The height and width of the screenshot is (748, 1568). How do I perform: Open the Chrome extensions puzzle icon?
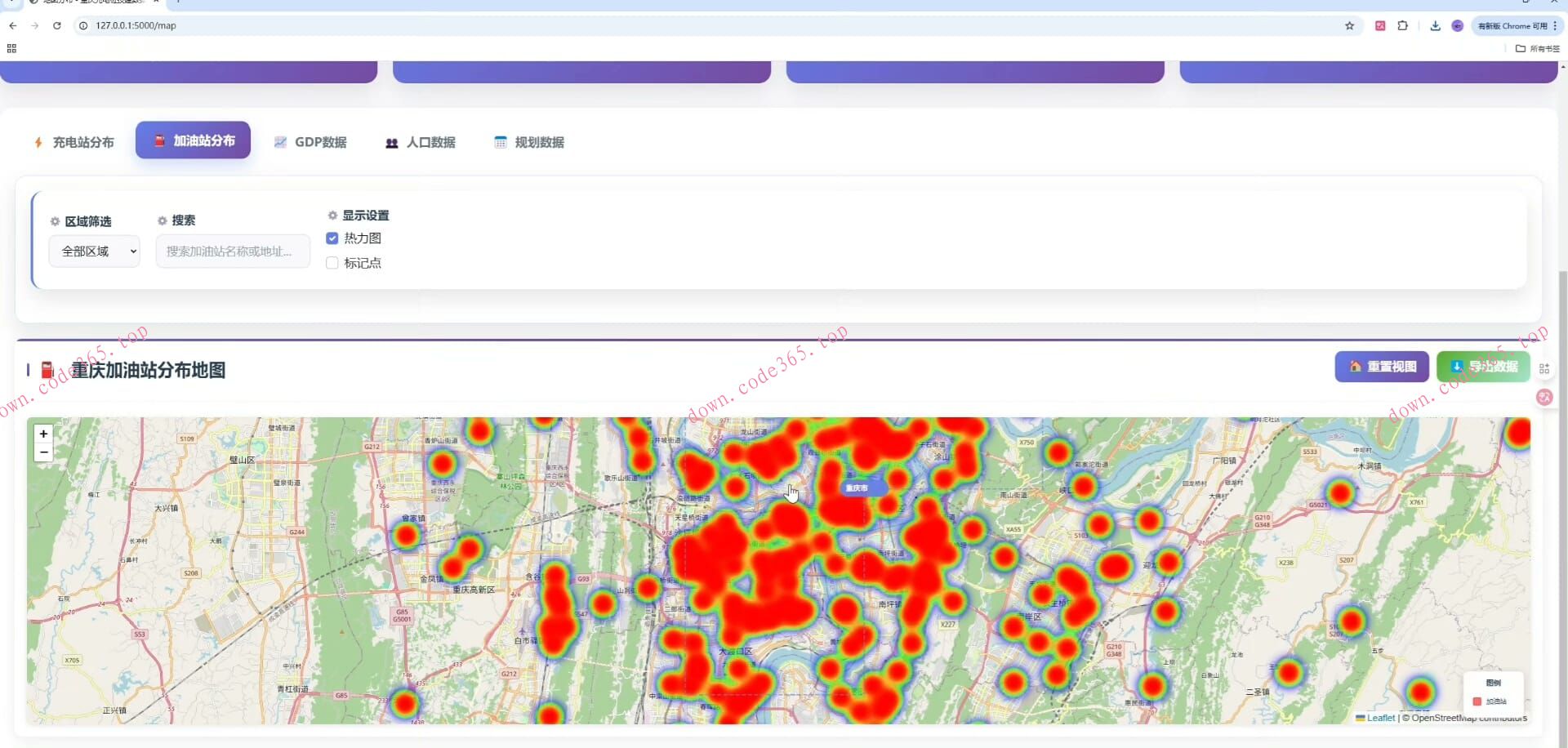(1402, 25)
